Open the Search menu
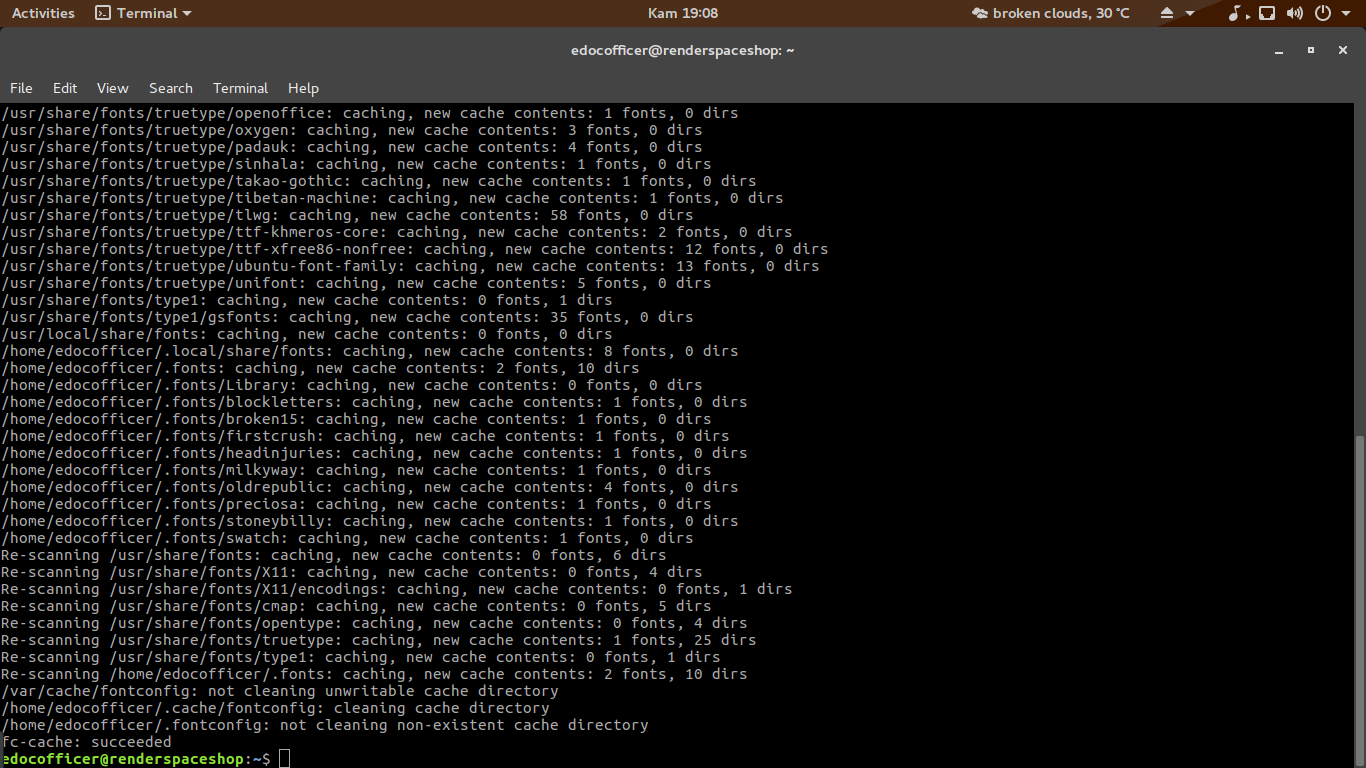1366x768 pixels. pos(170,88)
